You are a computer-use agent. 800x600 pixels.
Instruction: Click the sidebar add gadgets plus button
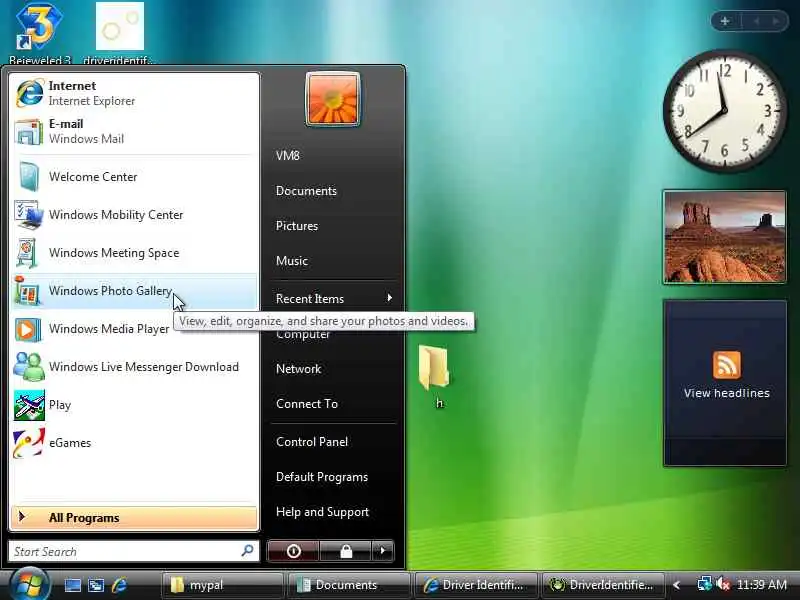[x=725, y=21]
